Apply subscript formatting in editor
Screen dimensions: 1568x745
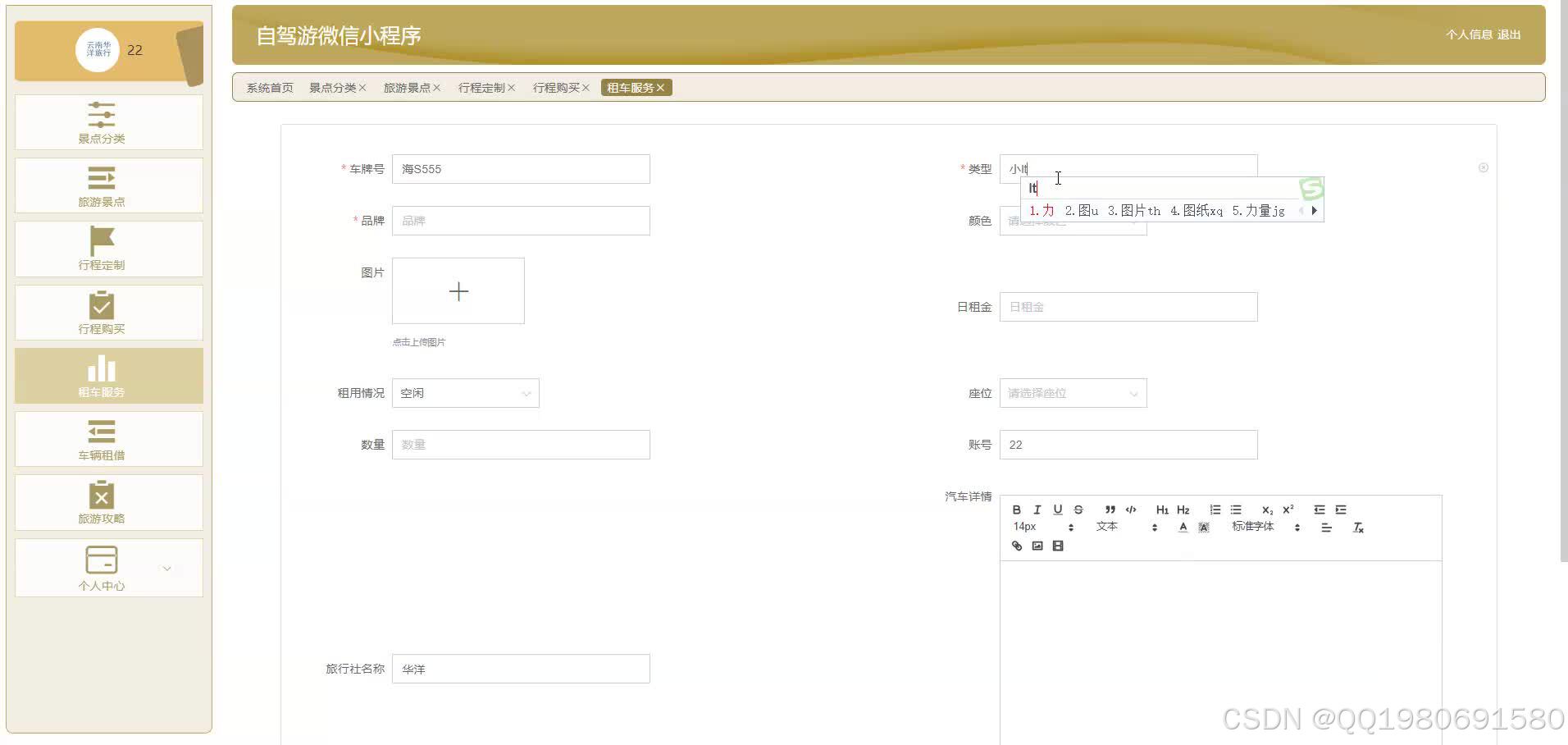pyautogui.click(x=1267, y=510)
